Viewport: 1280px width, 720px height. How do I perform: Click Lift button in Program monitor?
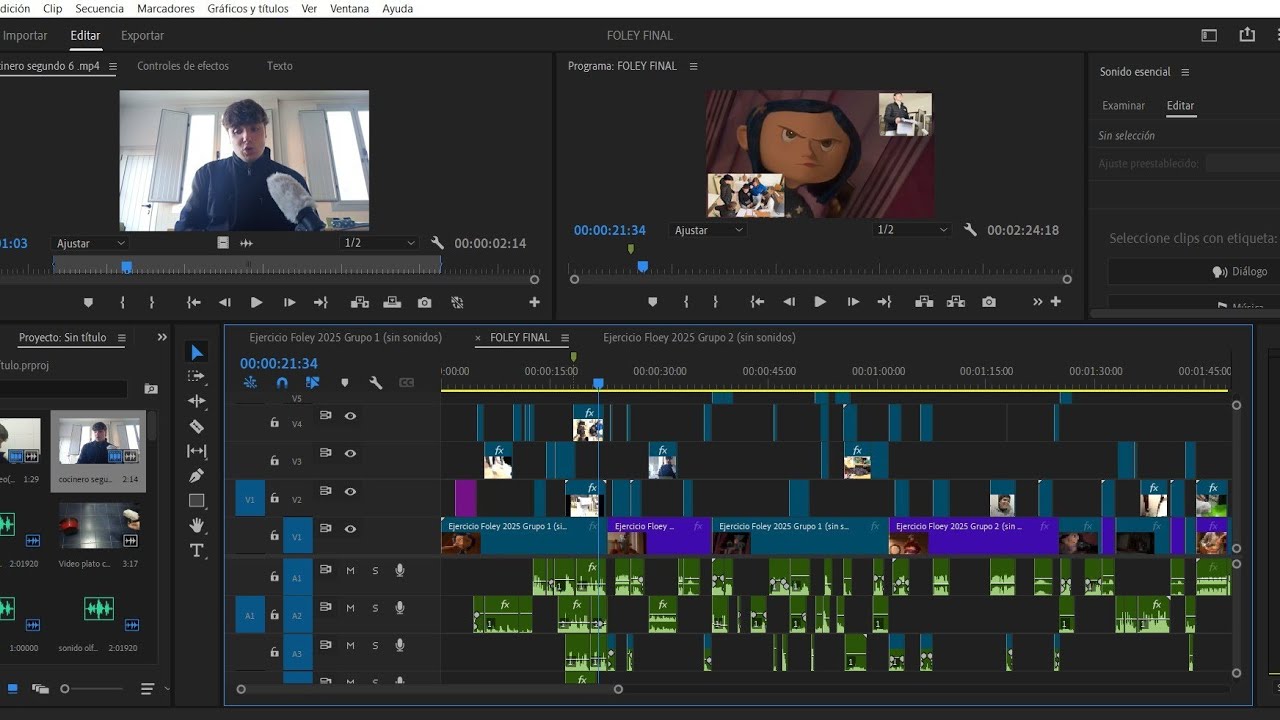pos(924,302)
